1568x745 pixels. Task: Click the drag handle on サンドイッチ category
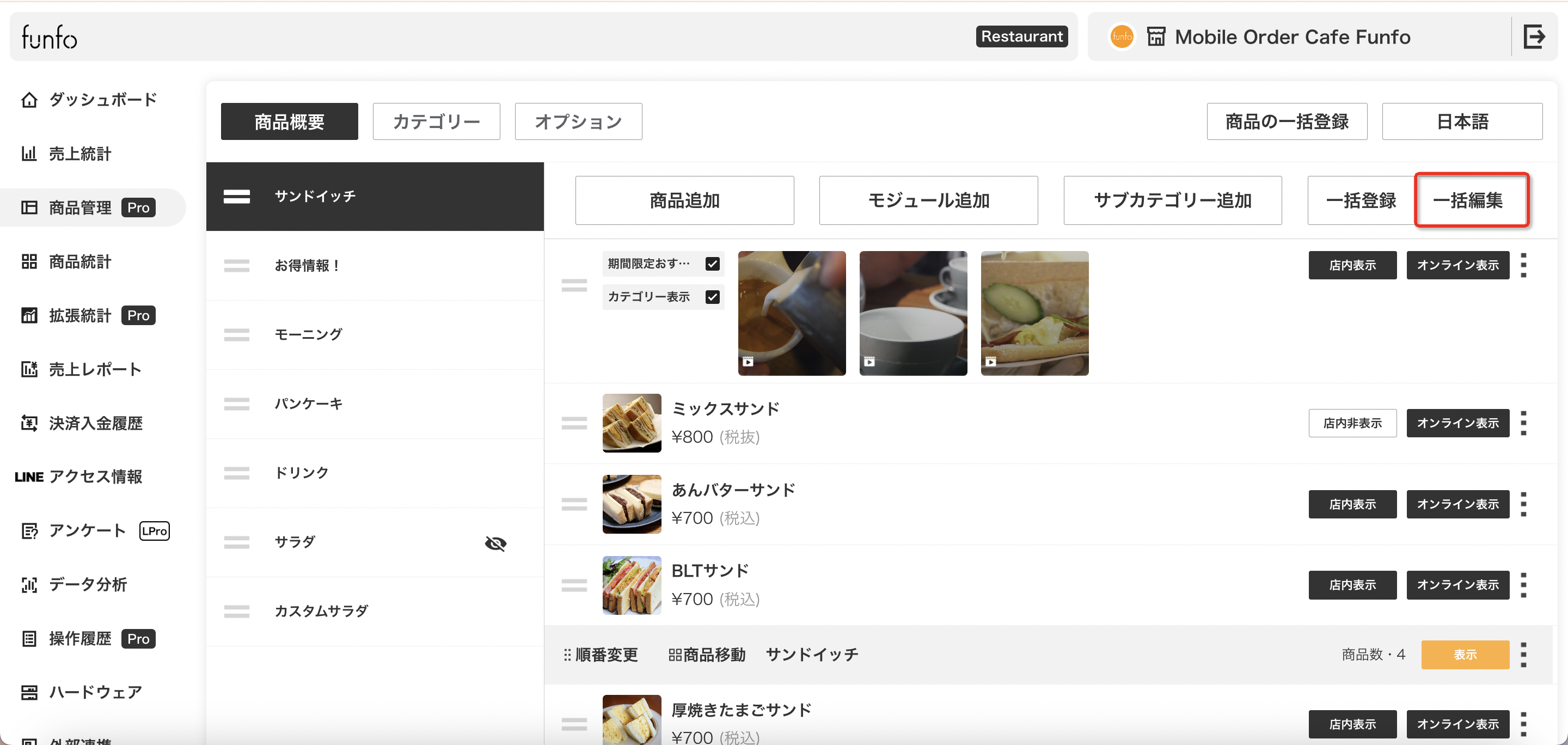pos(237,197)
